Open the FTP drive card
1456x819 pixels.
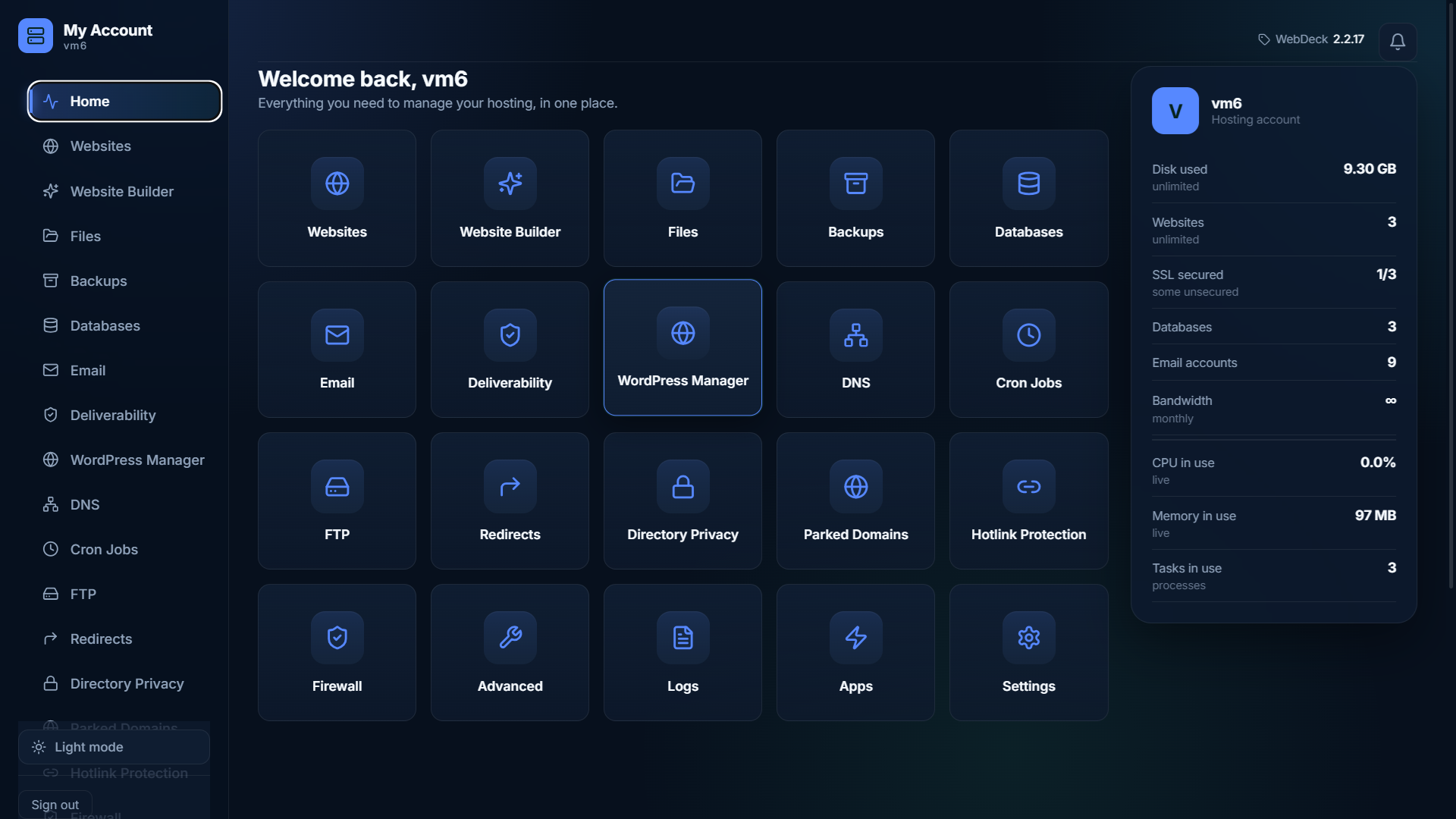[x=337, y=500]
